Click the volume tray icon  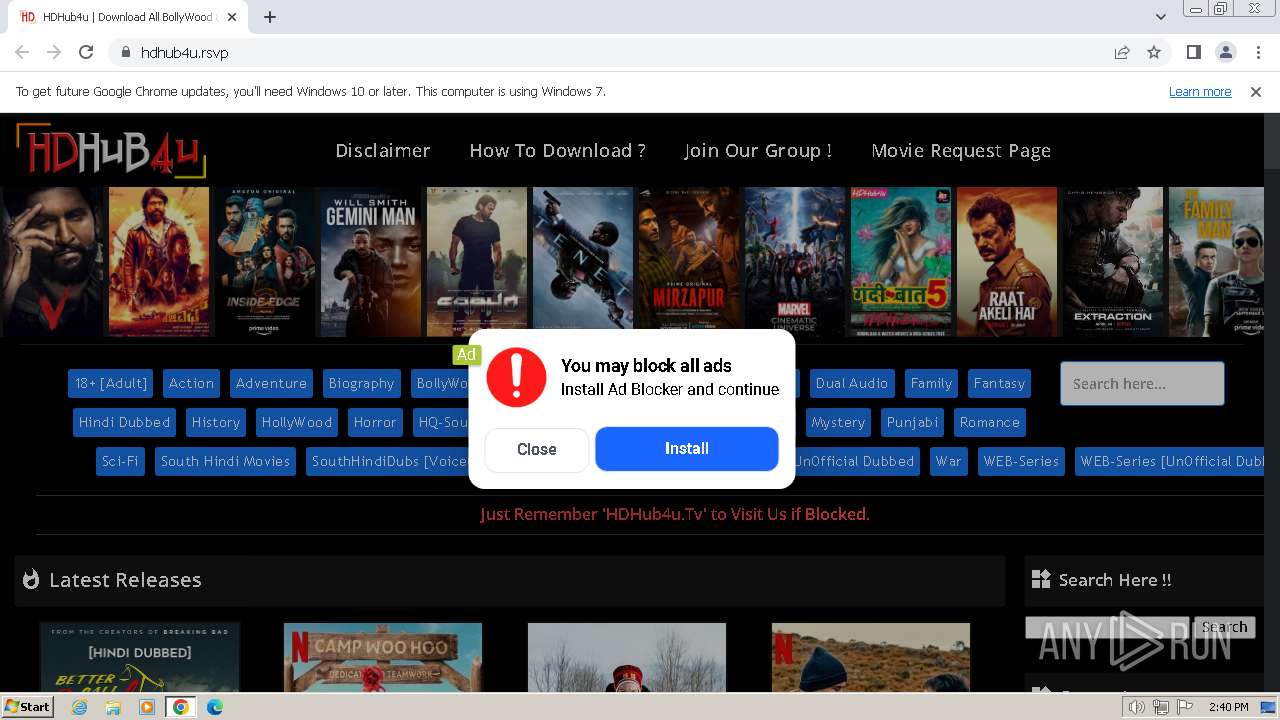point(1137,707)
